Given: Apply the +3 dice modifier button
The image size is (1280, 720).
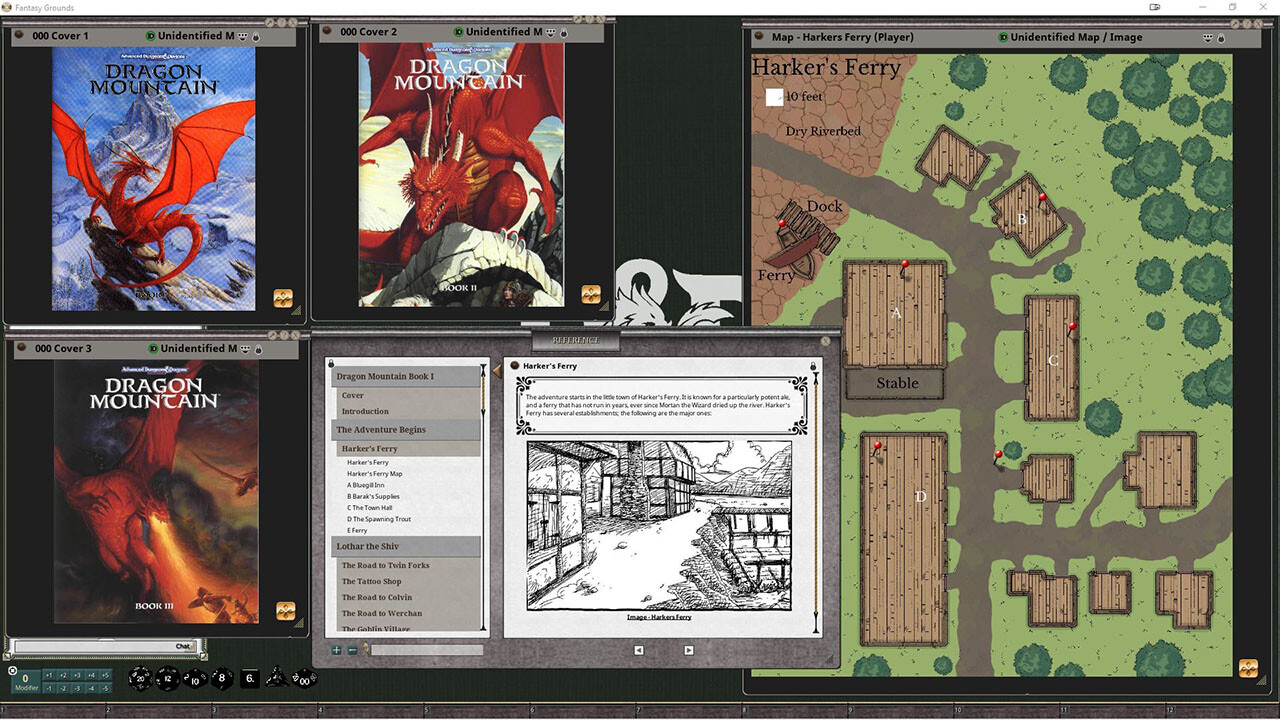Looking at the screenshot, I should [78, 675].
